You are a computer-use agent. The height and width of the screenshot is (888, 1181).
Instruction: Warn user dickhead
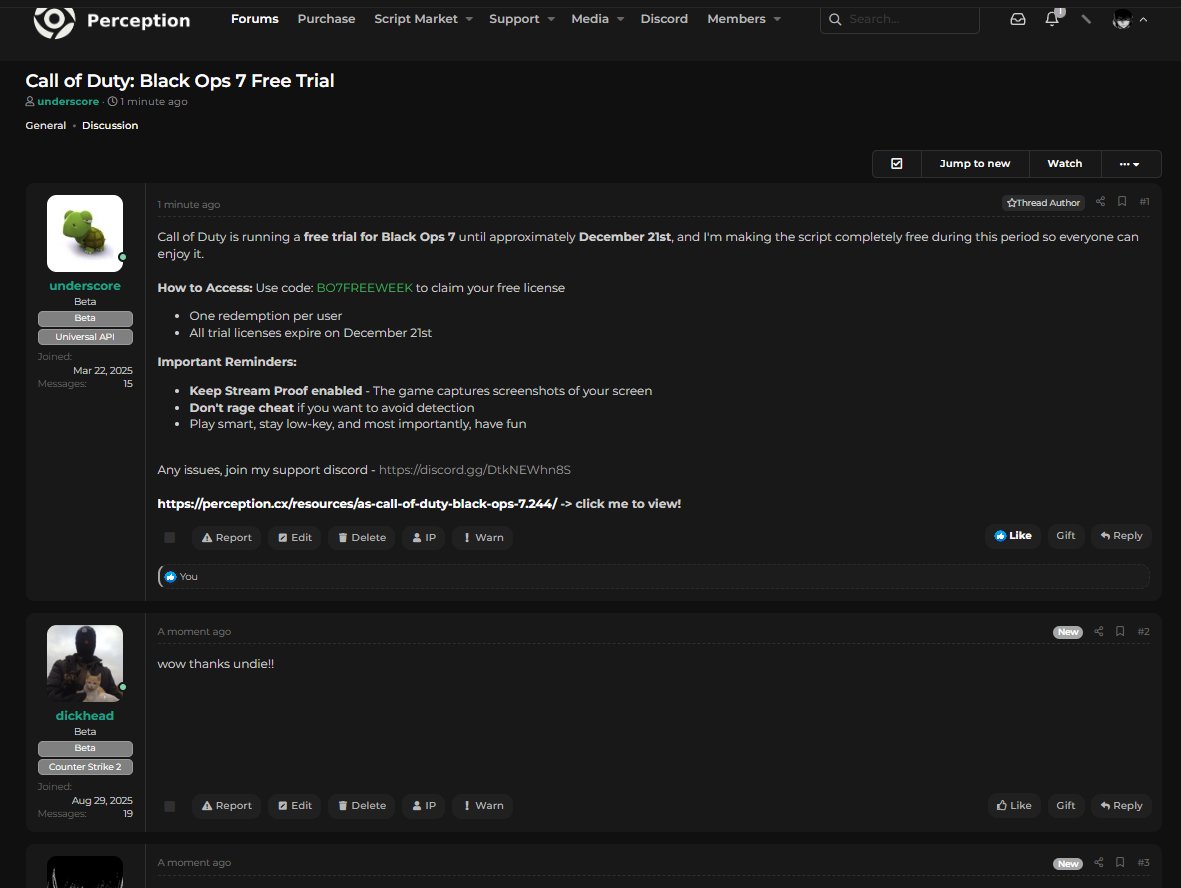click(x=483, y=805)
